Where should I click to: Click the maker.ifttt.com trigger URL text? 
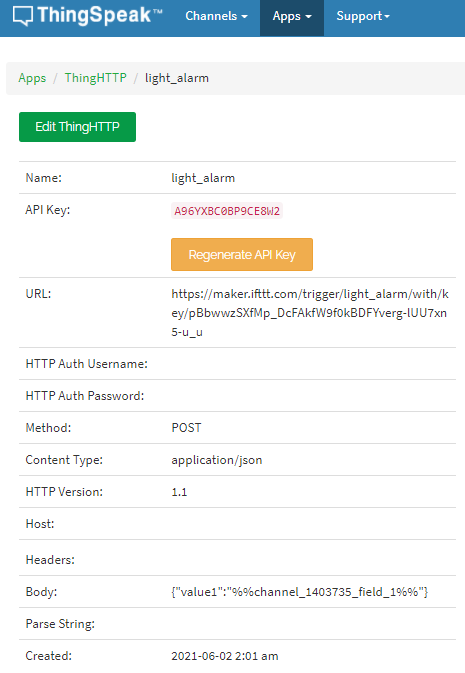[x=310, y=313]
